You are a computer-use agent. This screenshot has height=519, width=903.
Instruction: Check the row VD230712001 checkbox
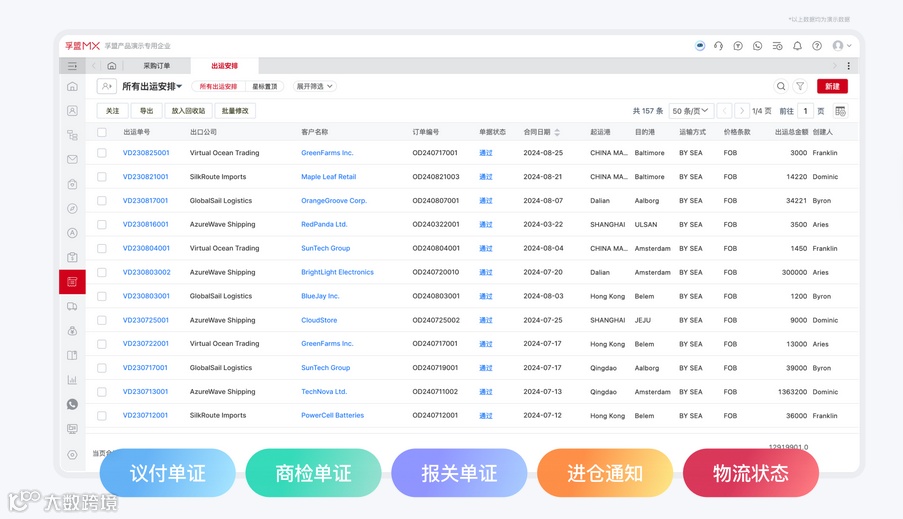(102, 415)
